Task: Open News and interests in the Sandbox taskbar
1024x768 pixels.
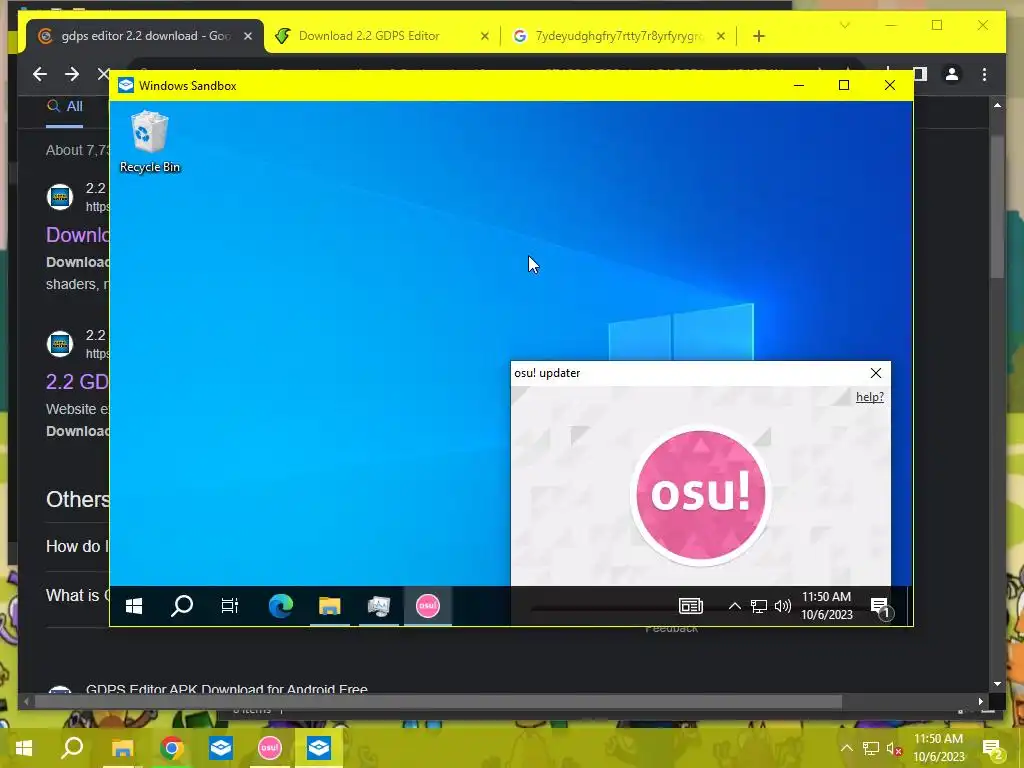Action: click(x=691, y=606)
